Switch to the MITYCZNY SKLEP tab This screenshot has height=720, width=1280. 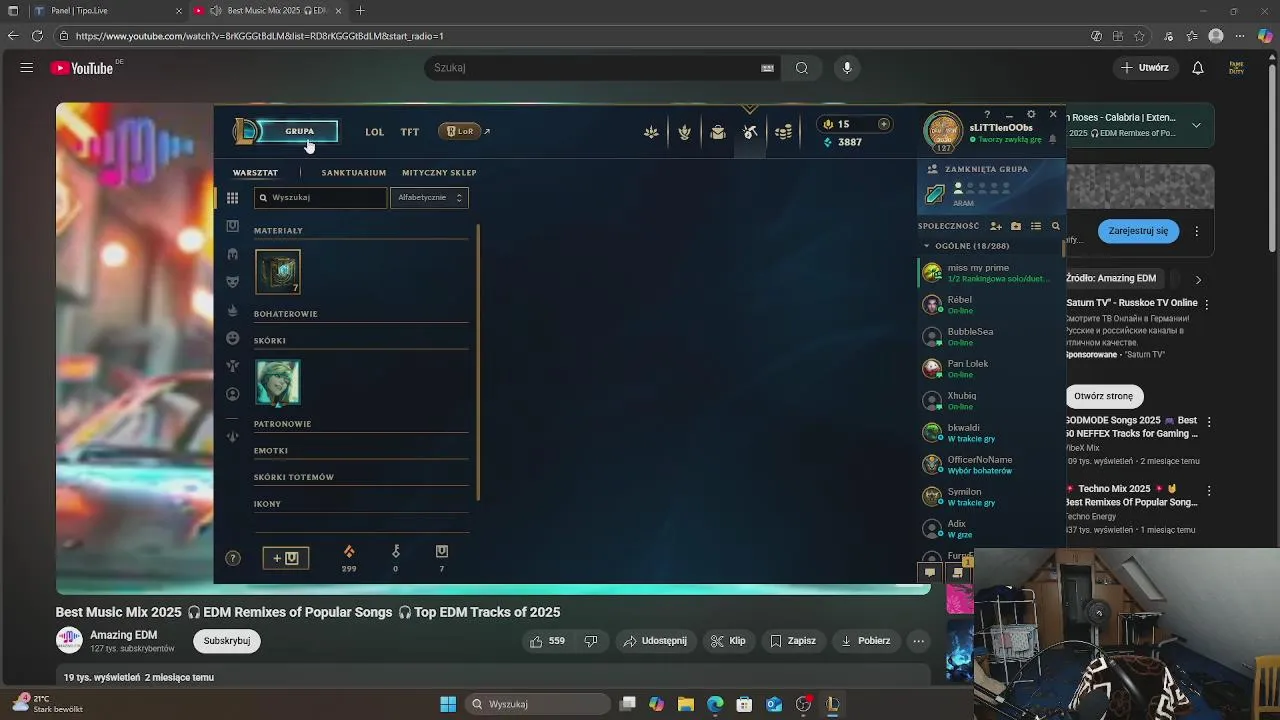pos(439,173)
